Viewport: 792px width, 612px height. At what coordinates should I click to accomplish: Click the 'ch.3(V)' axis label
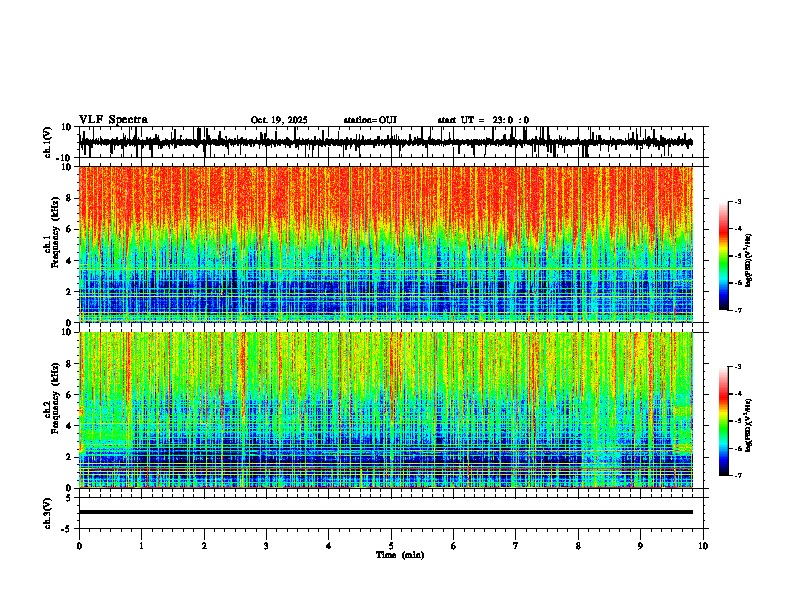click(48, 513)
